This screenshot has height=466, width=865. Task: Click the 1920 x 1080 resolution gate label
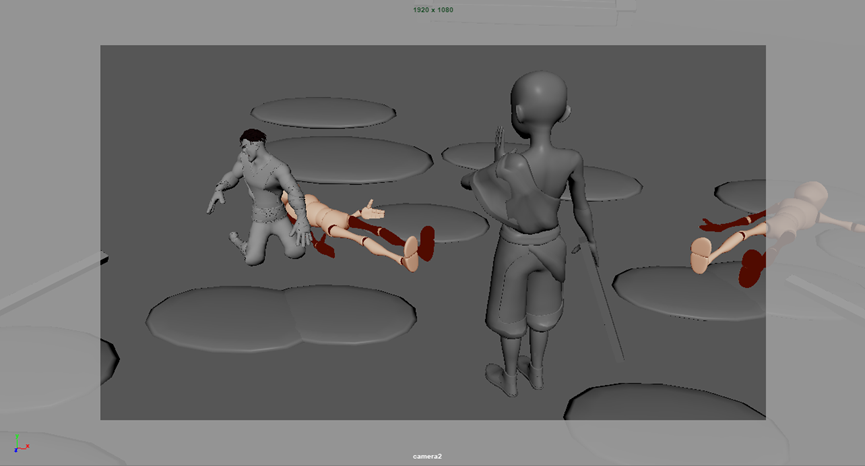click(x=433, y=9)
